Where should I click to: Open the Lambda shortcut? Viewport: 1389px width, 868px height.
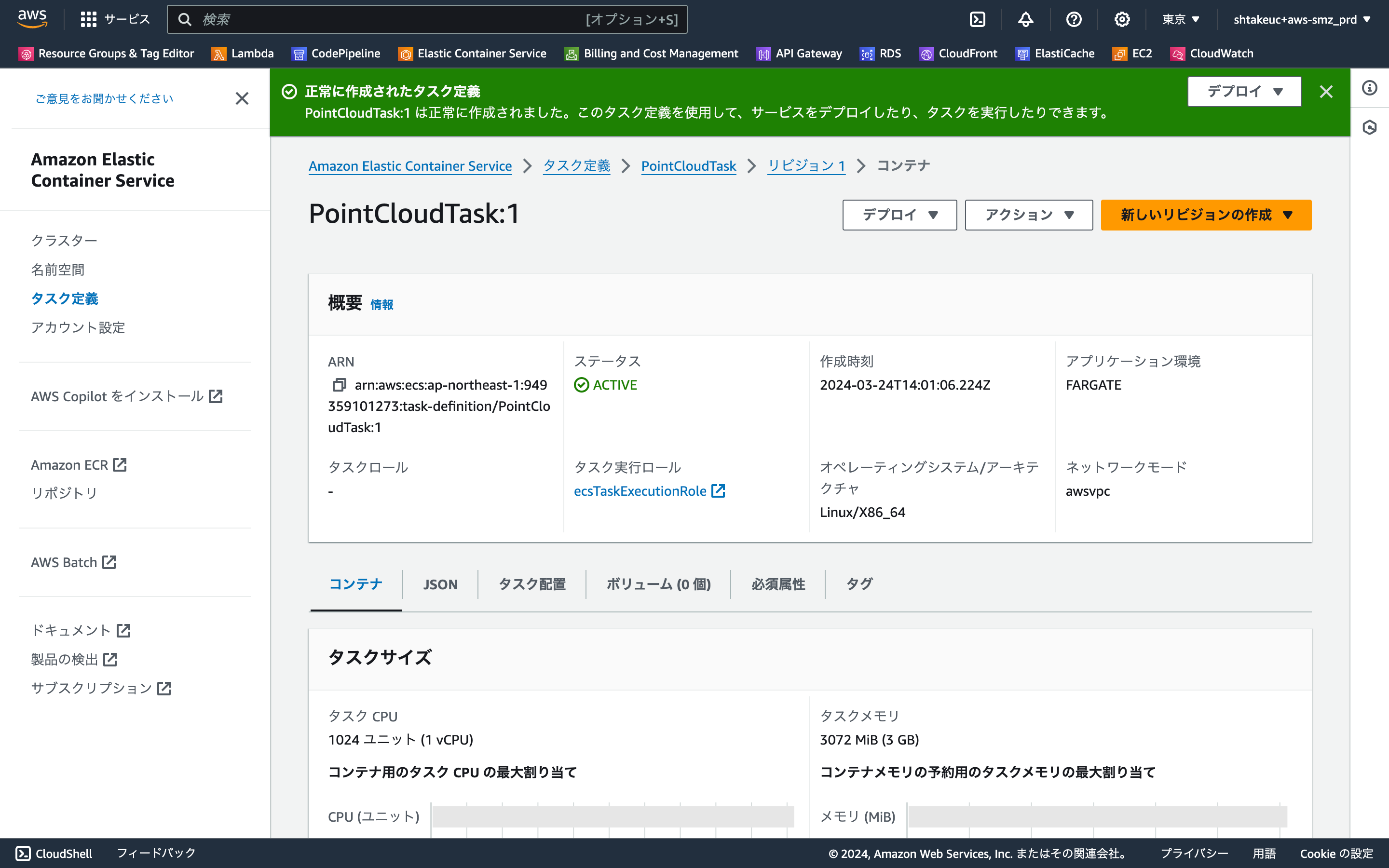coord(243,54)
